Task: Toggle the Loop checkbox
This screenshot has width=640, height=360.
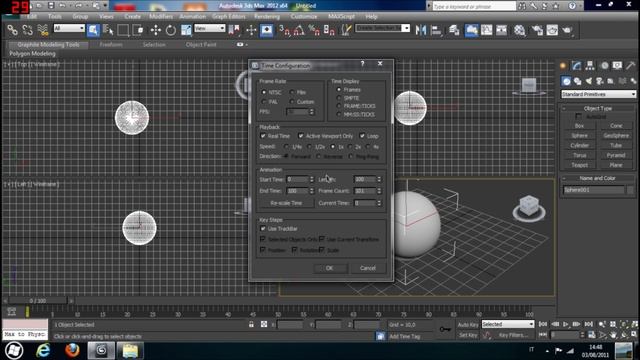Action: tap(362, 136)
